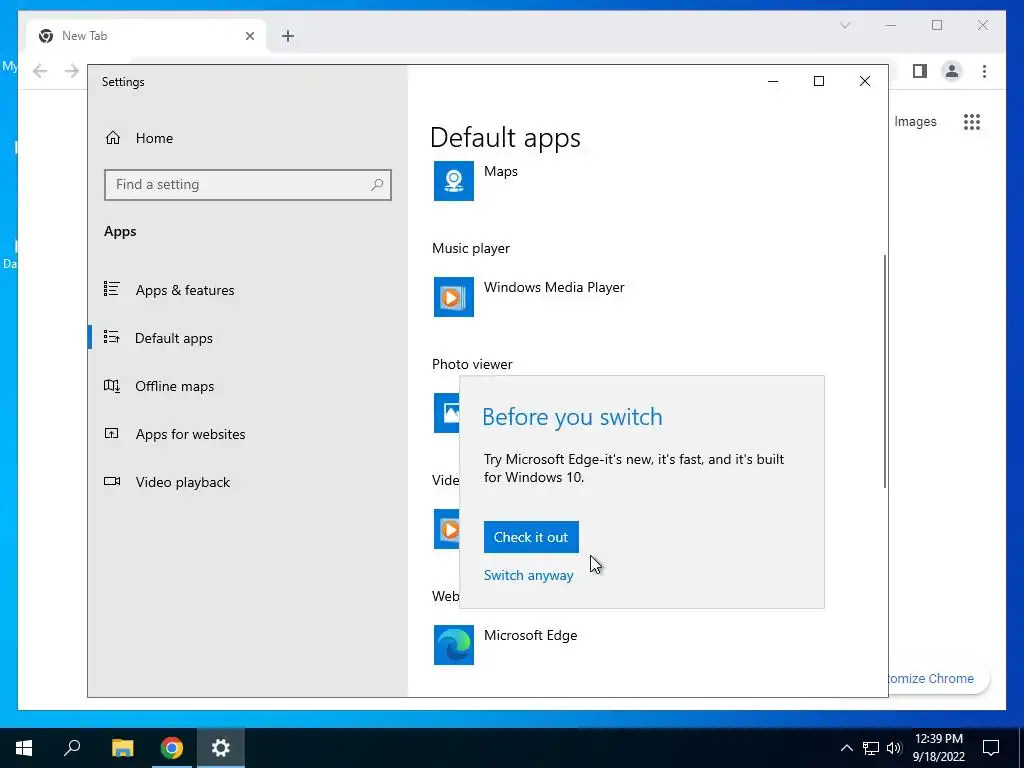Image resolution: width=1024 pixels, height=768 pixels.
Task: Click the Settings gear on taskbar
Action: [x=221, y=748]
